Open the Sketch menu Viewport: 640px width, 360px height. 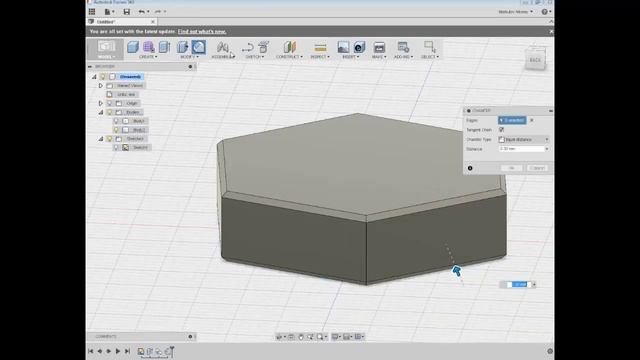click(x=255, y=57)
